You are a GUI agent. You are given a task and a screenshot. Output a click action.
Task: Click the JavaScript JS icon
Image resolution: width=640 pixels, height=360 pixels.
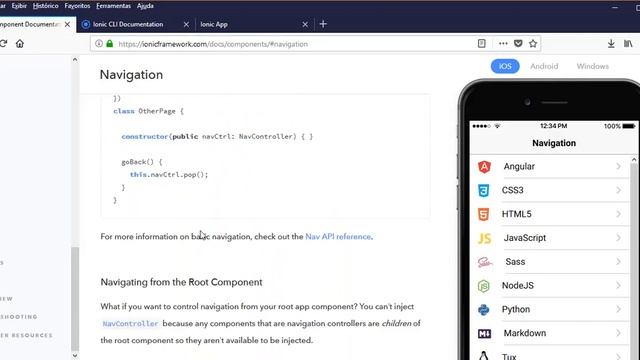pos(484,238)
